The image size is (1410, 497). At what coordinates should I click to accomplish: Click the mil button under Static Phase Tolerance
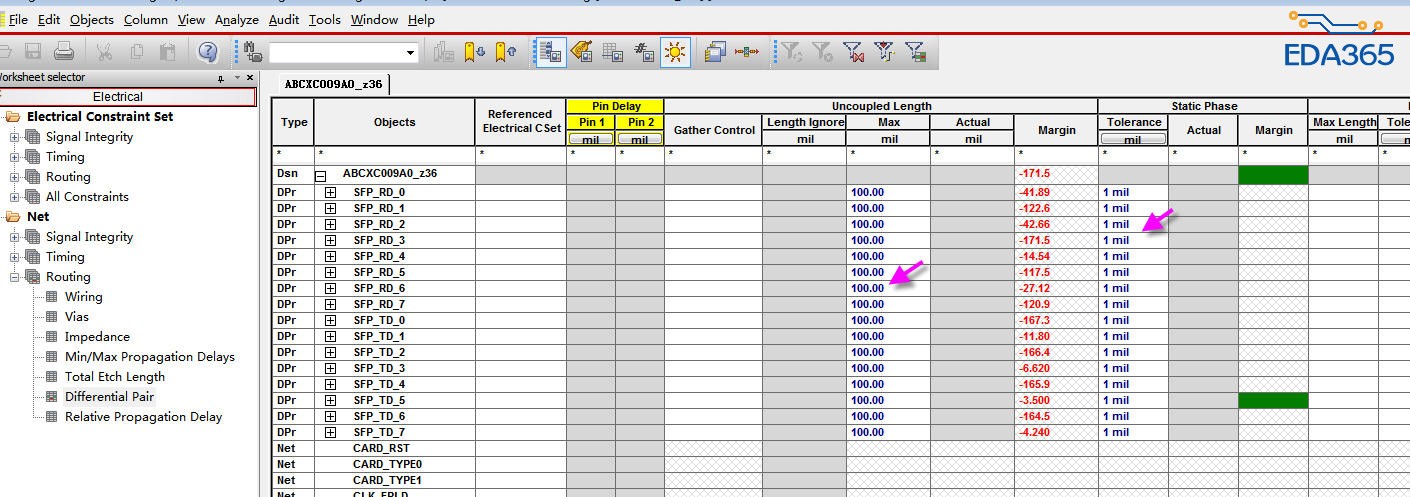pos(1132,139)
